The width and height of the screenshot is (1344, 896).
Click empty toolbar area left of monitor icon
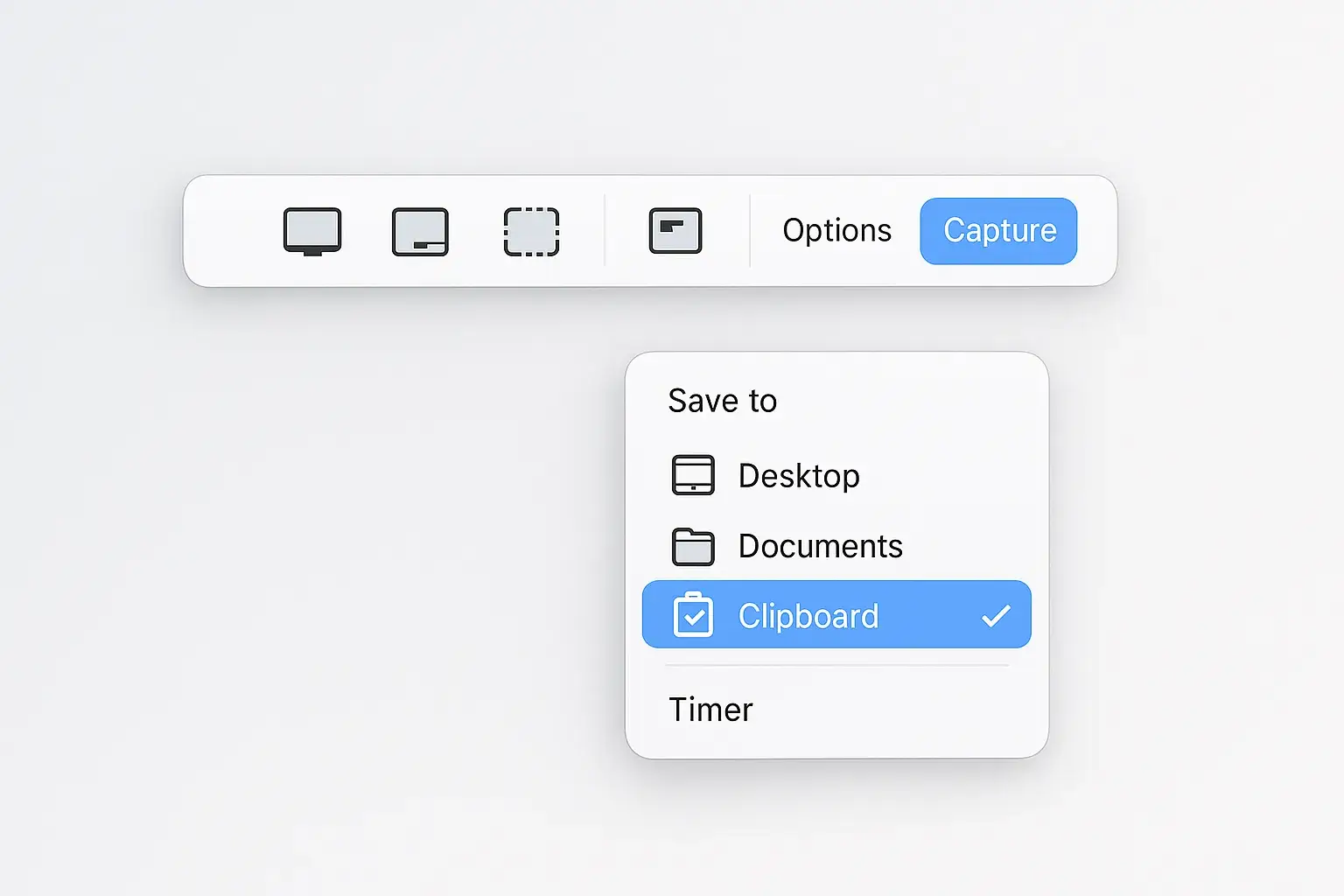tap(232, 231)
